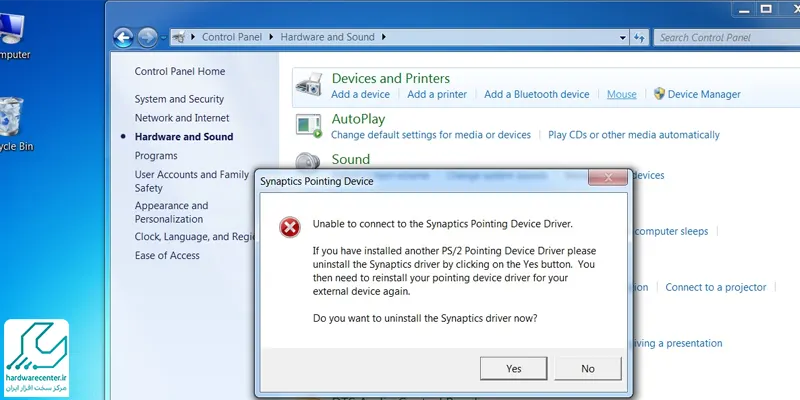
Task: Open Control Panel Home link
Action: coord(180,71)
